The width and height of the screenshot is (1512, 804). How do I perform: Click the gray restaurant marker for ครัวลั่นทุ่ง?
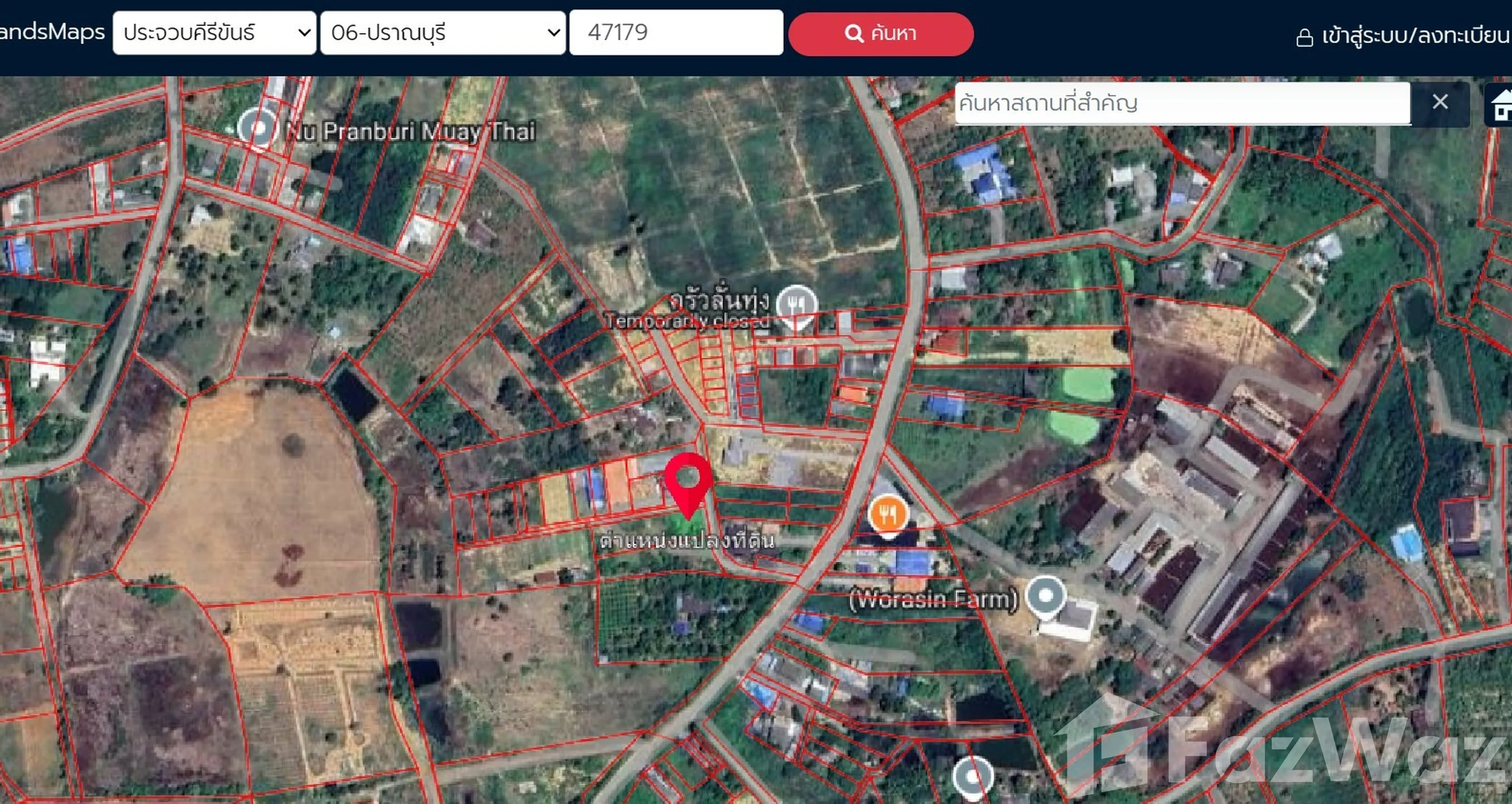(796, 305)
